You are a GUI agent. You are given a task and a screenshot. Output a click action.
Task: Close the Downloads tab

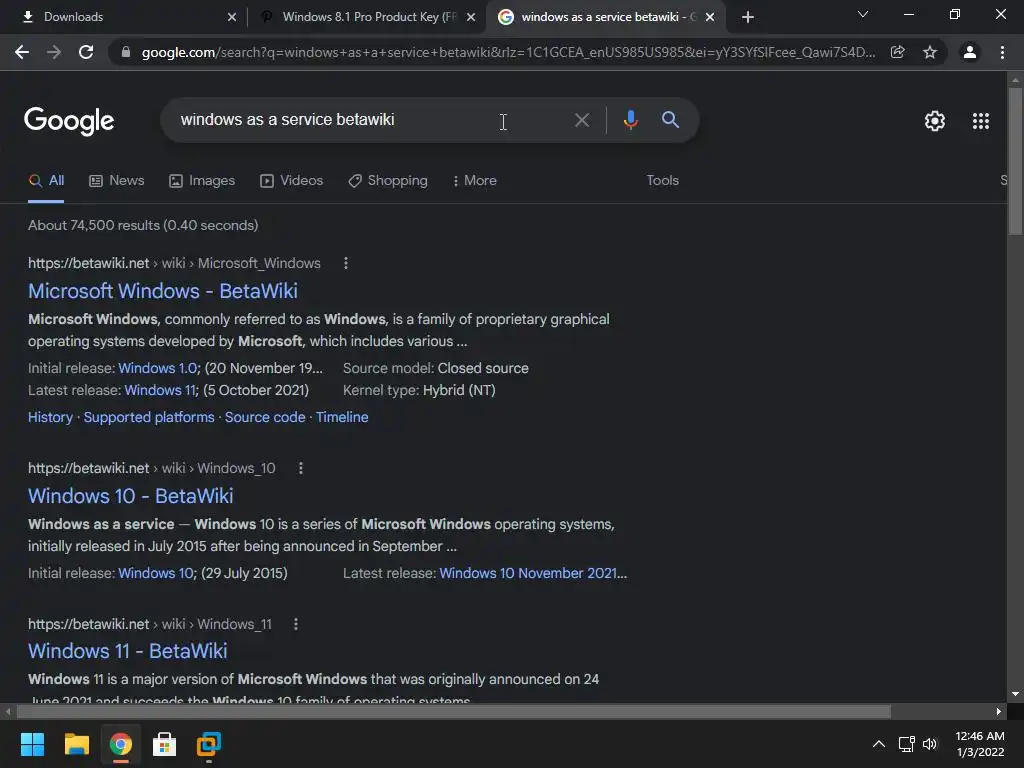[x=232, y=17]
